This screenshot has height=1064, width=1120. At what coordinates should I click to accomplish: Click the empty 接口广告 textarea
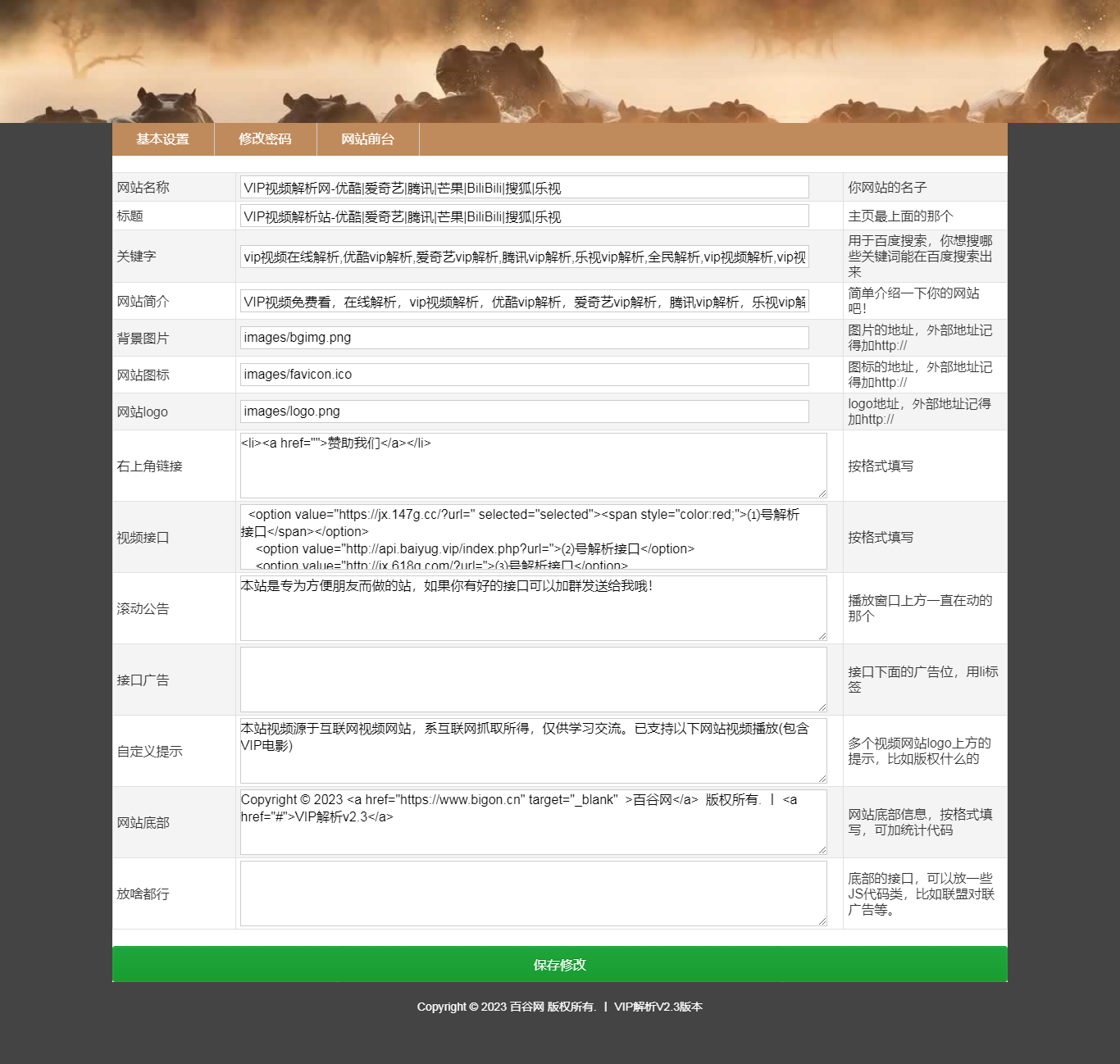[x=534, y=680]
